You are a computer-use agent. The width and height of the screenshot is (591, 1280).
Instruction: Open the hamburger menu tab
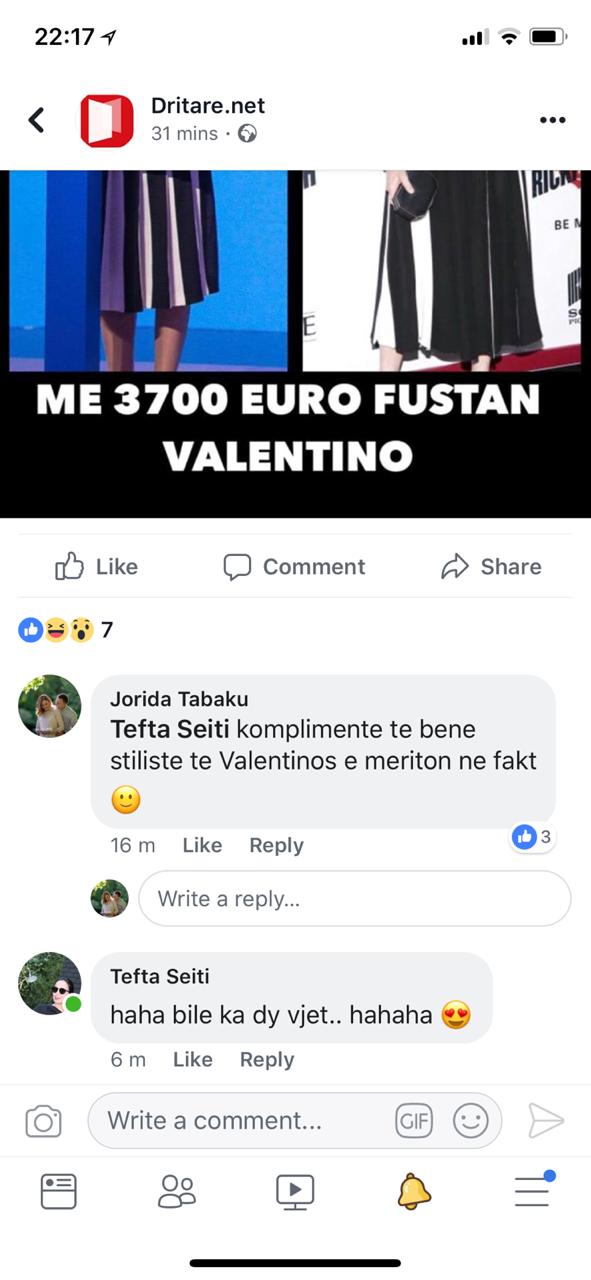point(534,1190)
